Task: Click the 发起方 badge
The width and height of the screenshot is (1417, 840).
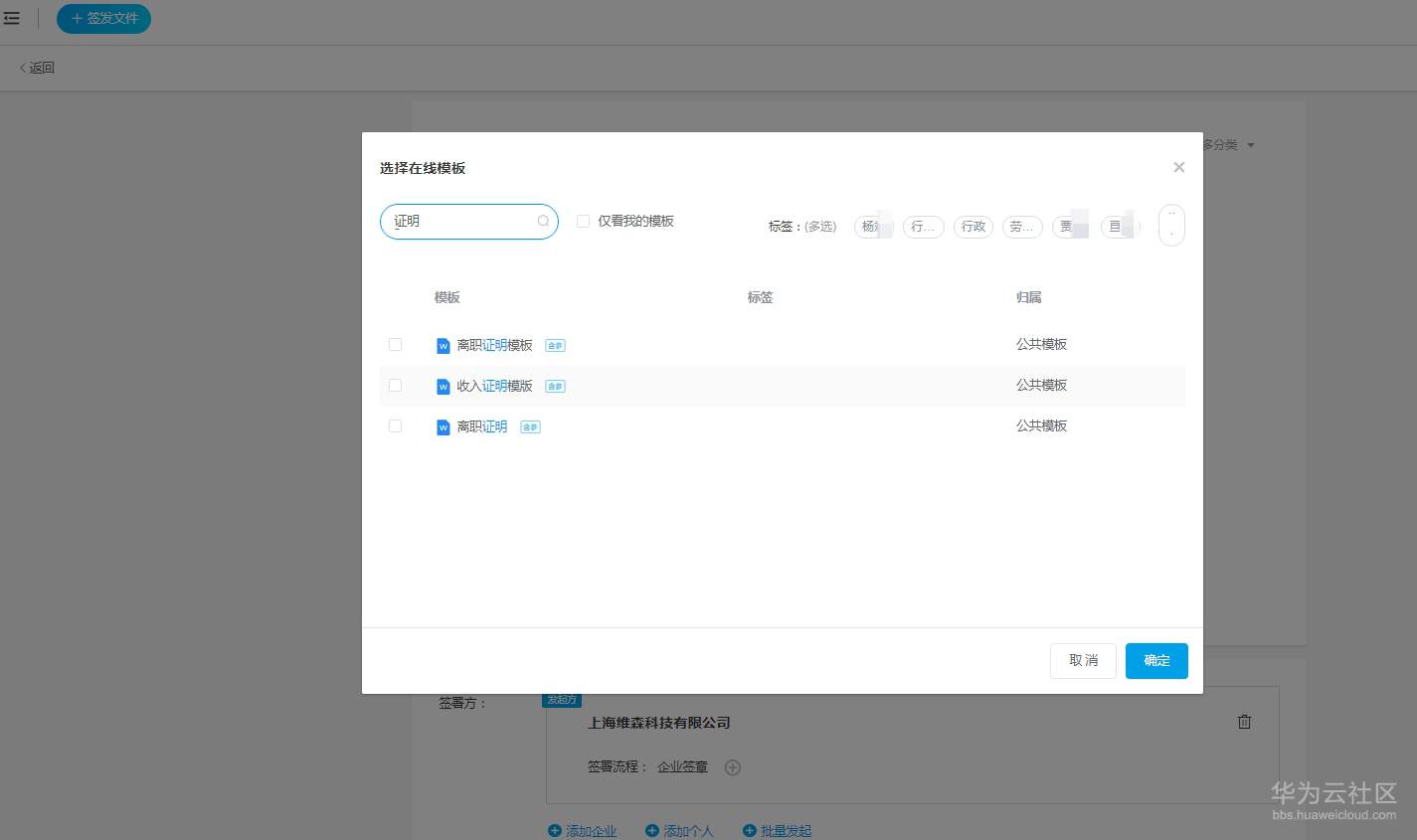Action: click(562, 700)
